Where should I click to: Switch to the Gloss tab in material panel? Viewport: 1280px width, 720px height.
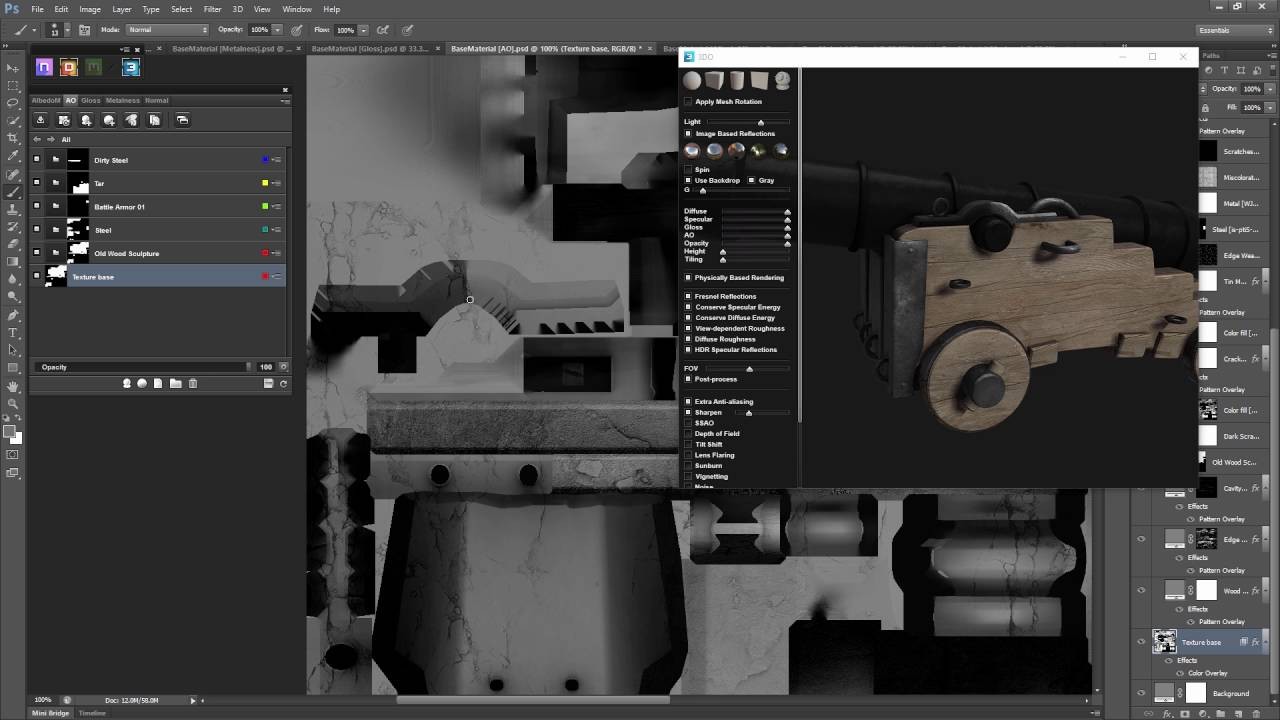click(x=91, y=100)
